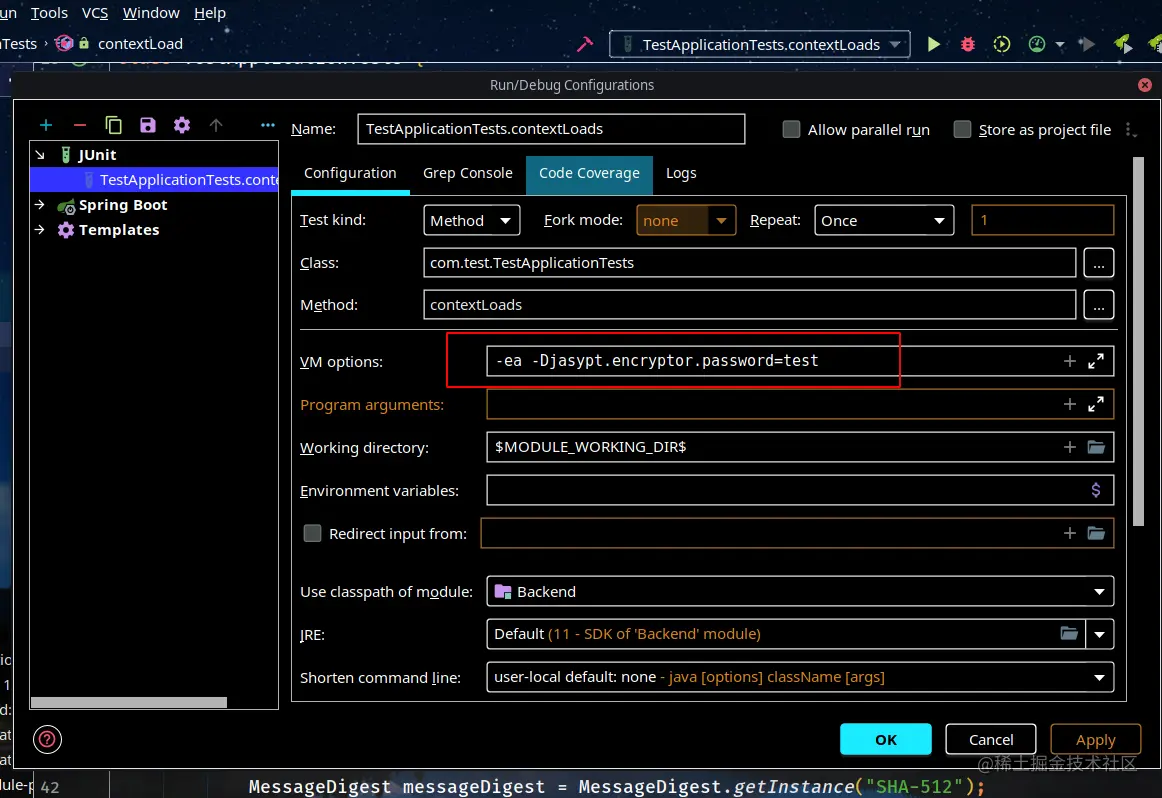Click the Apply button
The width and height of the screenshot is (1162, 798).
tap(1095, 739)
